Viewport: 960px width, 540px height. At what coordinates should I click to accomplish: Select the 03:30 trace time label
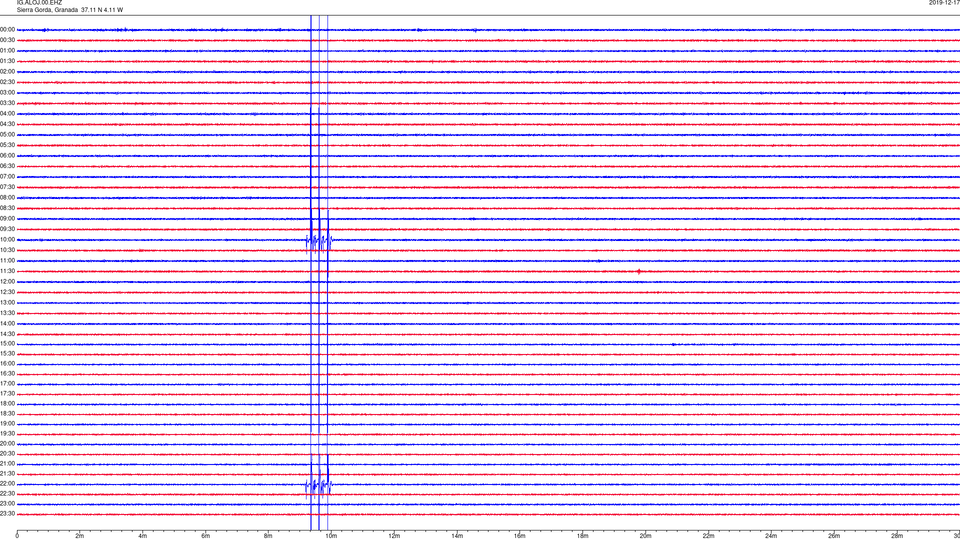[x=7, y=103]
